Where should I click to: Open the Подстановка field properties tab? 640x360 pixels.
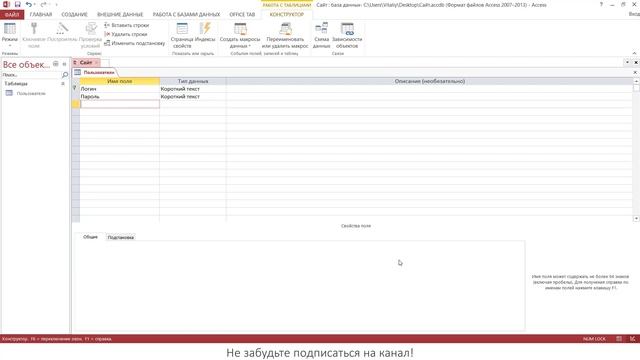click(x=121, y=237)
